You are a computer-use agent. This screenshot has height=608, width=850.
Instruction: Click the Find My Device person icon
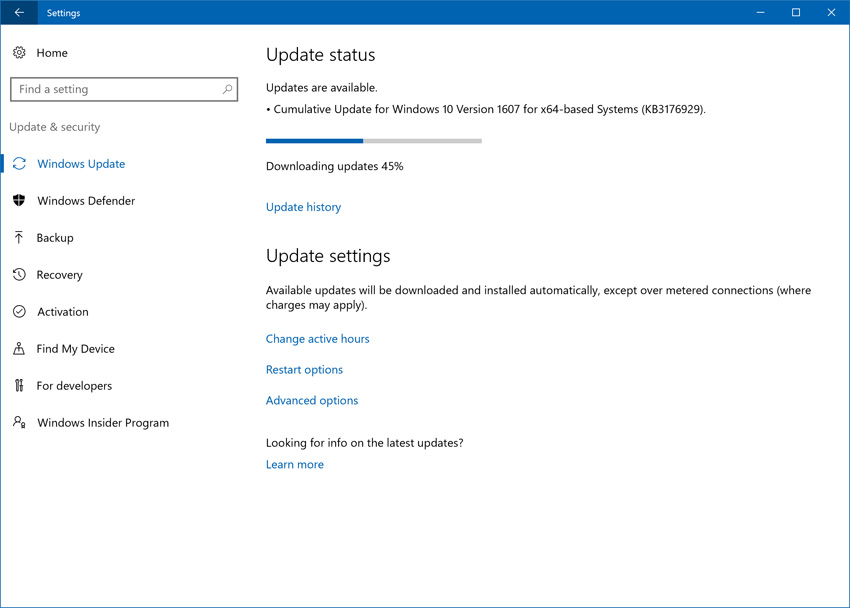pyautogui.click(x=19, y=349)
